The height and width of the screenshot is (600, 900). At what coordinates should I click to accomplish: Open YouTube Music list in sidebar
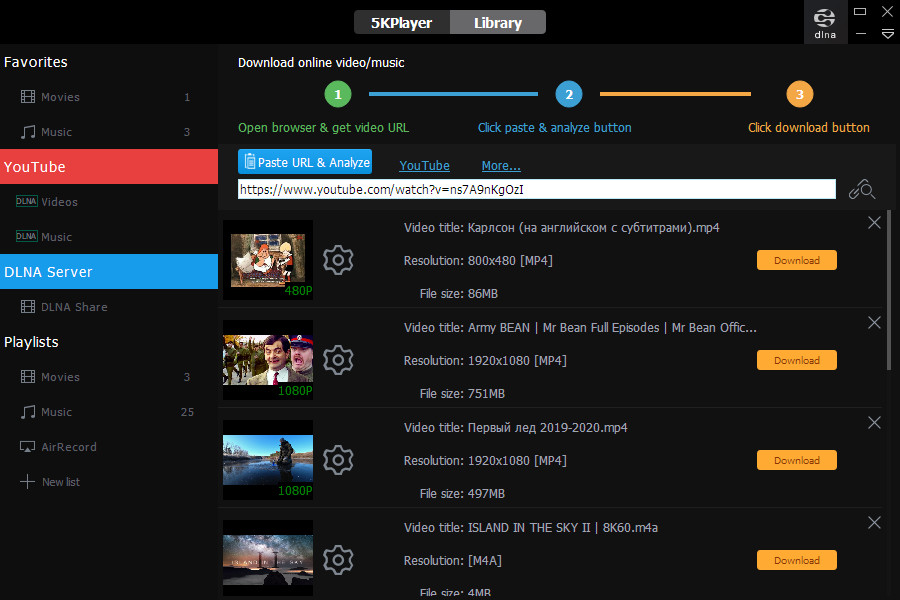[x=109, y=237]
